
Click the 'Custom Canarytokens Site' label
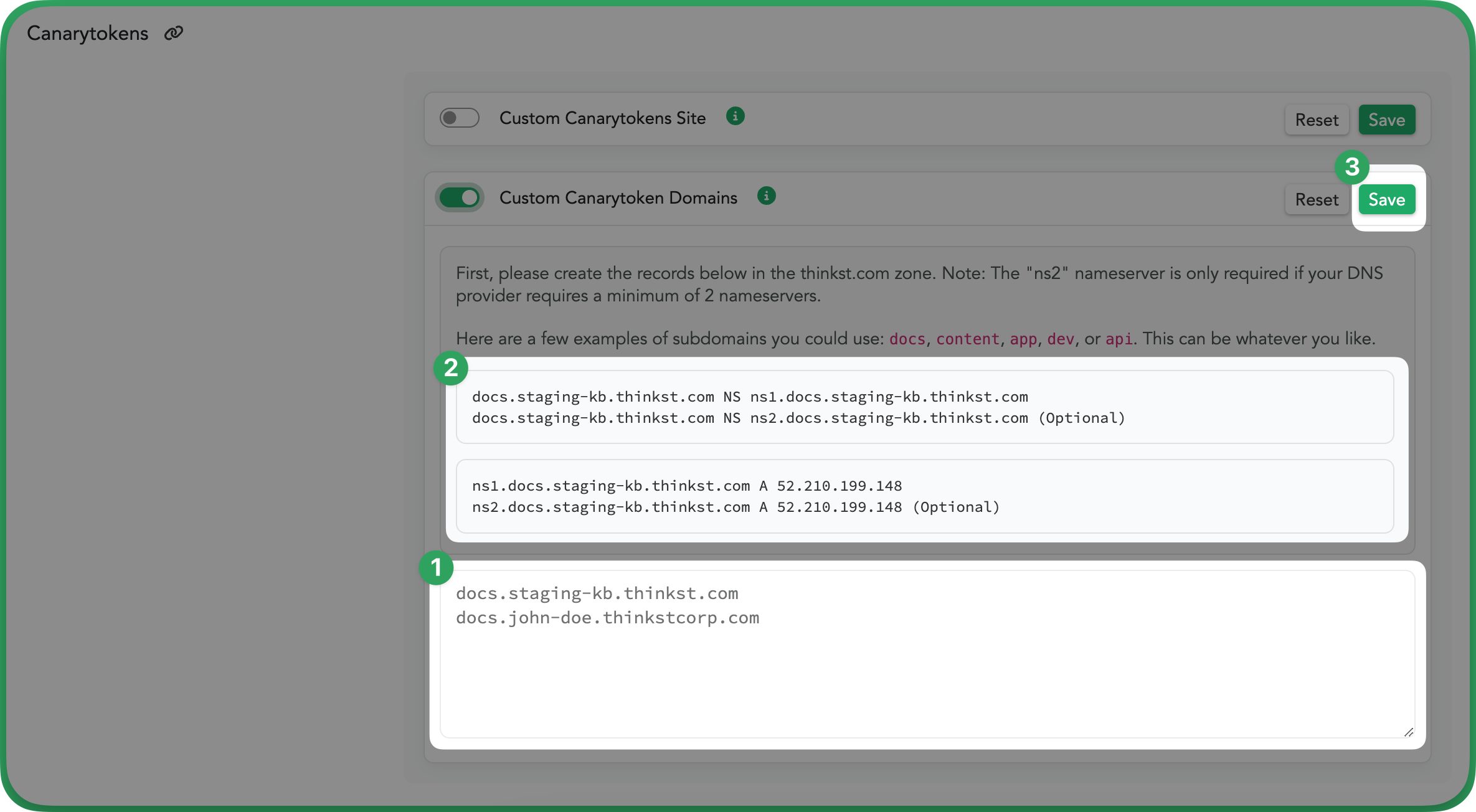[x=602, y=118]
